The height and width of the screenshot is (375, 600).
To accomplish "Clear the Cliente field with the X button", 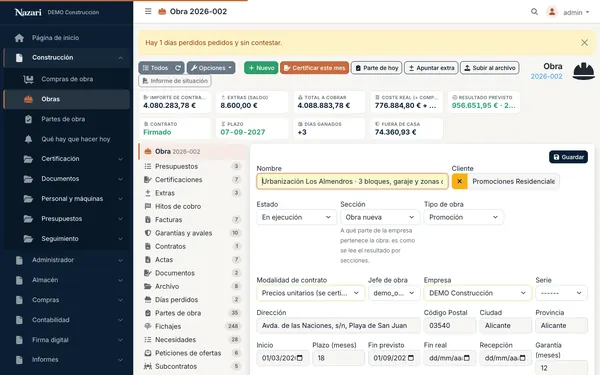I will pos(460,181).
